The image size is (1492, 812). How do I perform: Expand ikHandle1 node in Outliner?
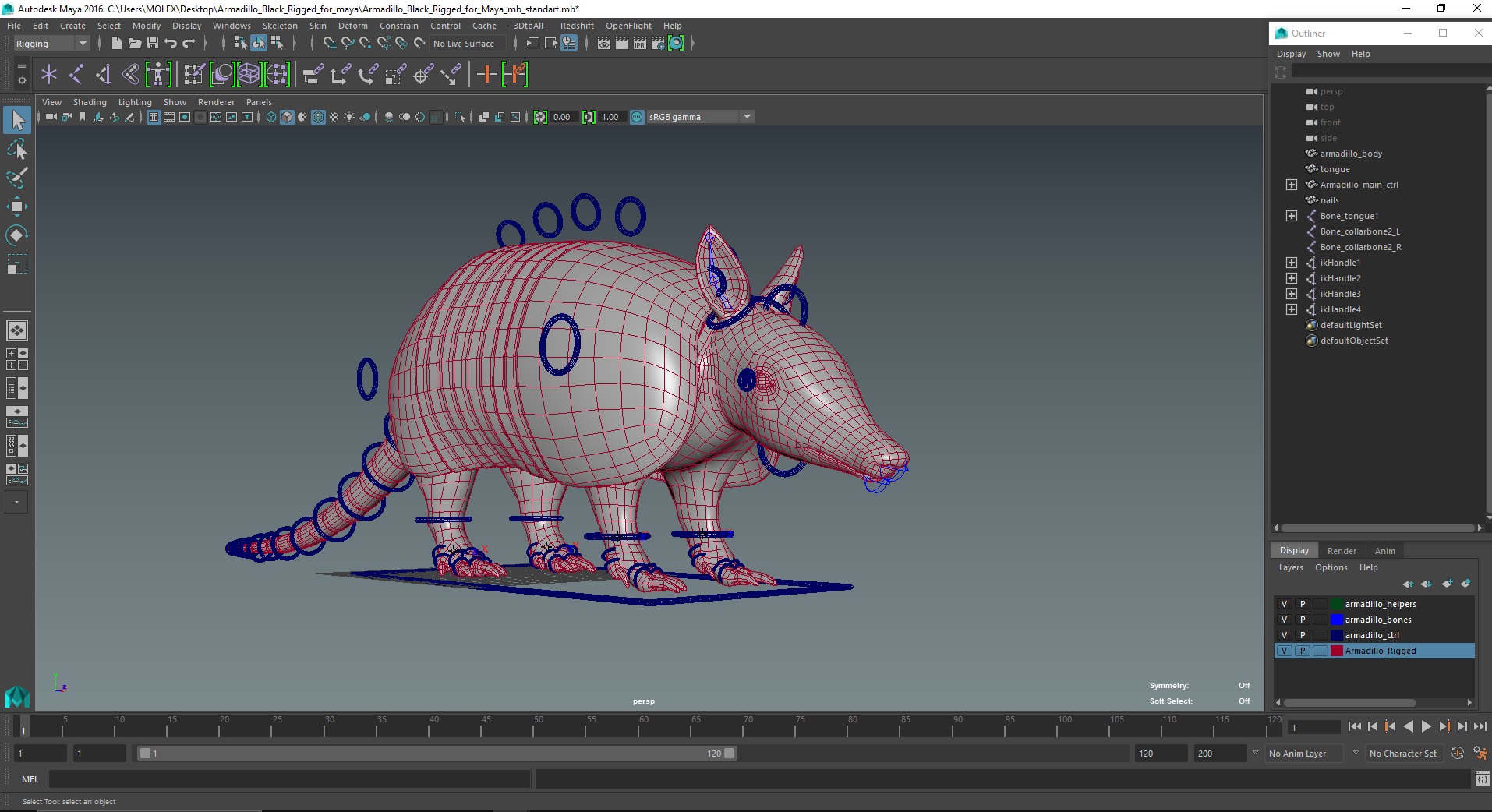pyautogui.click(x=1292, y=263)
